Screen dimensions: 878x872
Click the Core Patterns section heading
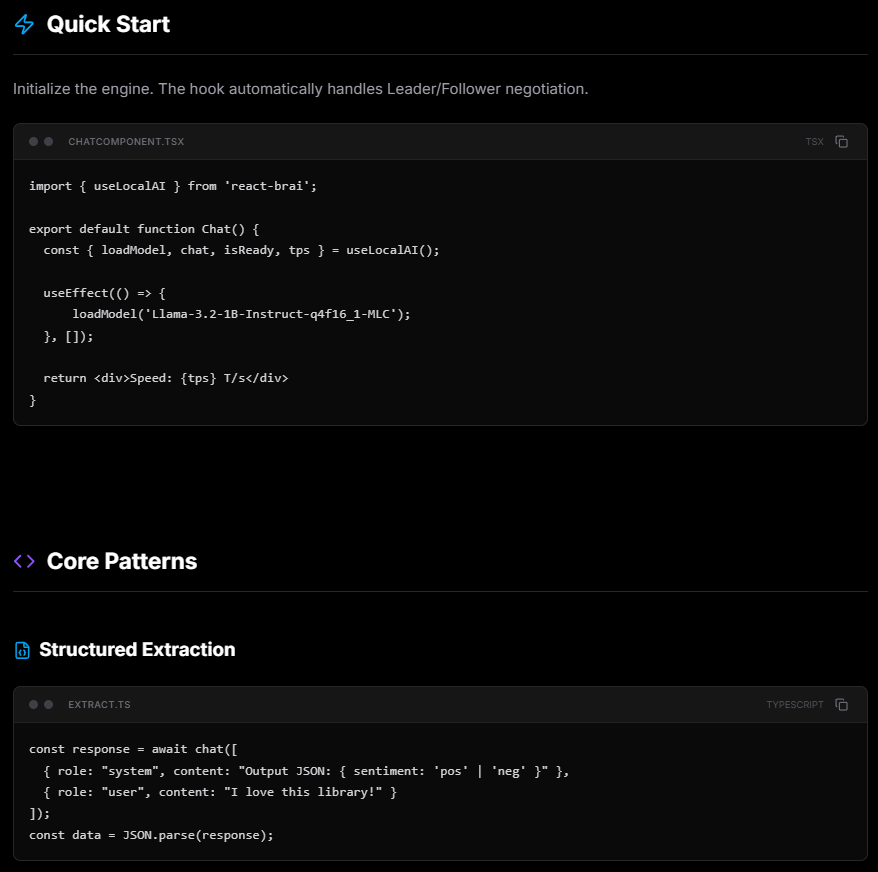(121, 561)
